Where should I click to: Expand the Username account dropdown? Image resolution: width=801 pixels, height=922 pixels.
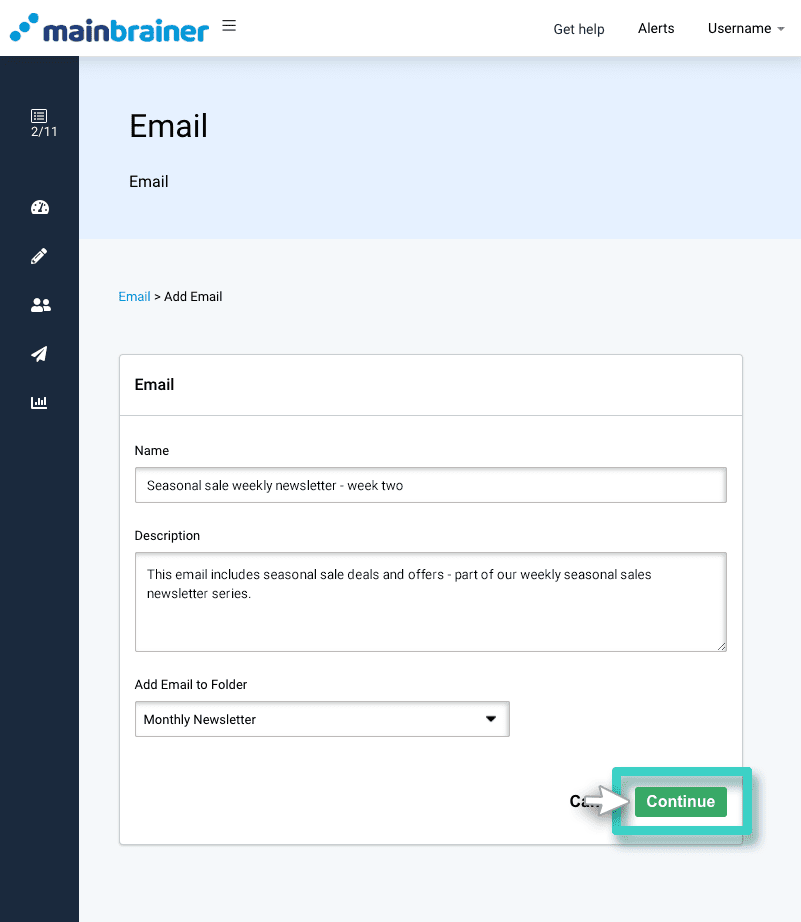tap(745, 29)
